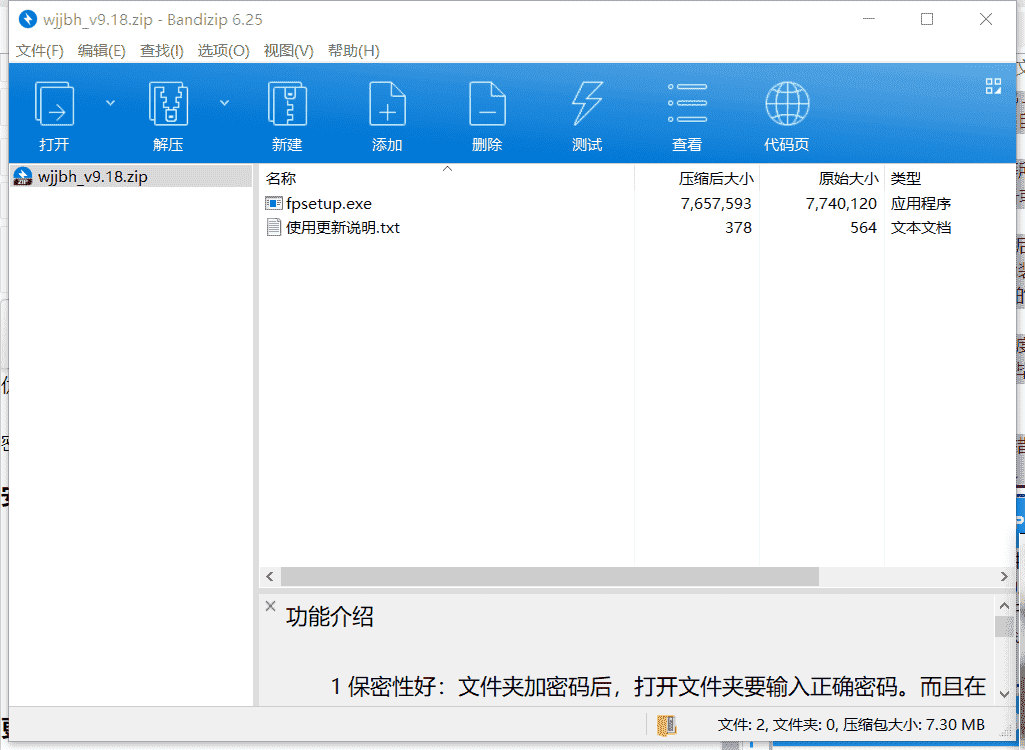Image resolution: width=1025 pixels, height=750 pixels.
Task: Click the 应用程序 type cell
Action: coord(920,203)
